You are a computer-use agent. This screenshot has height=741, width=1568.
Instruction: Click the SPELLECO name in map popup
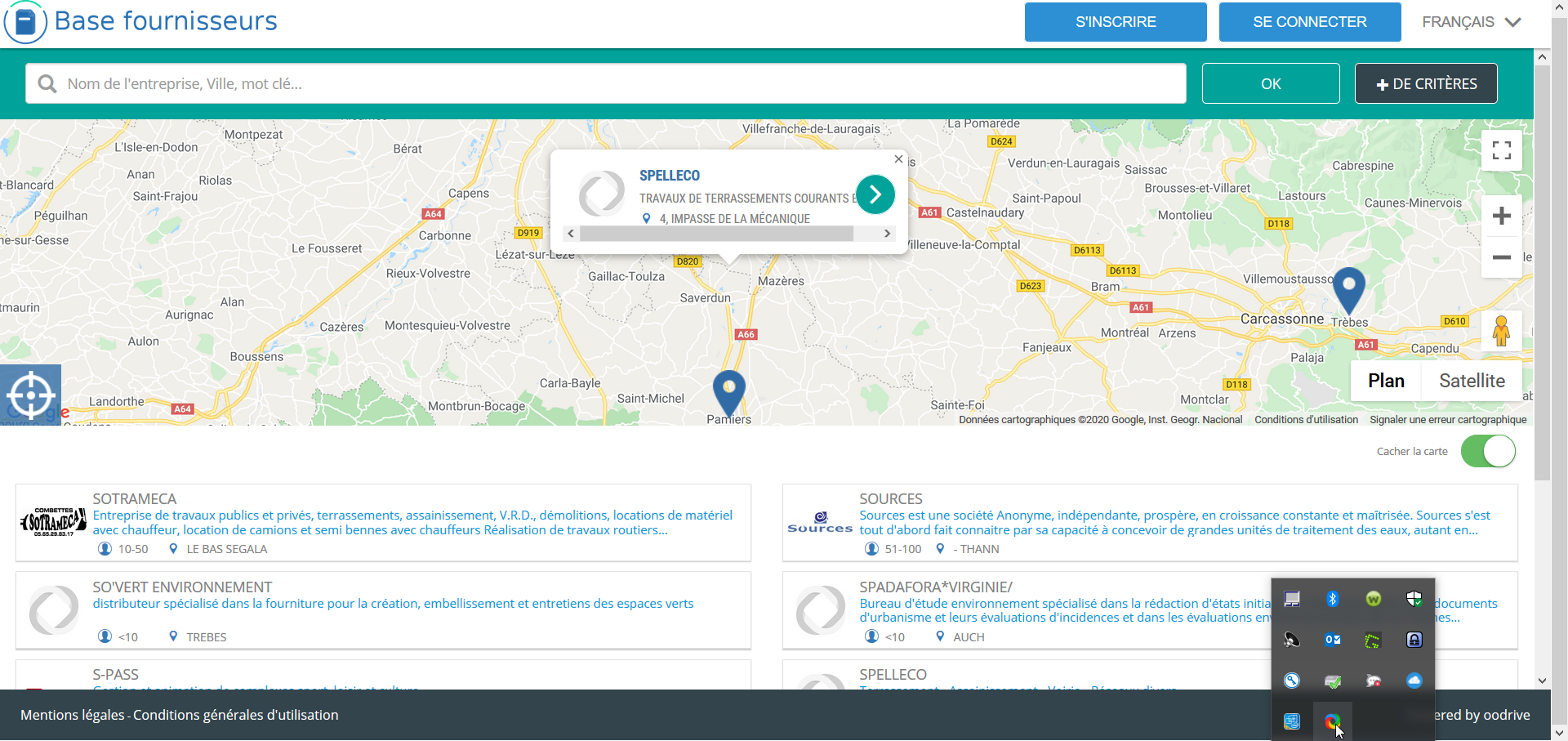[670, 176]
